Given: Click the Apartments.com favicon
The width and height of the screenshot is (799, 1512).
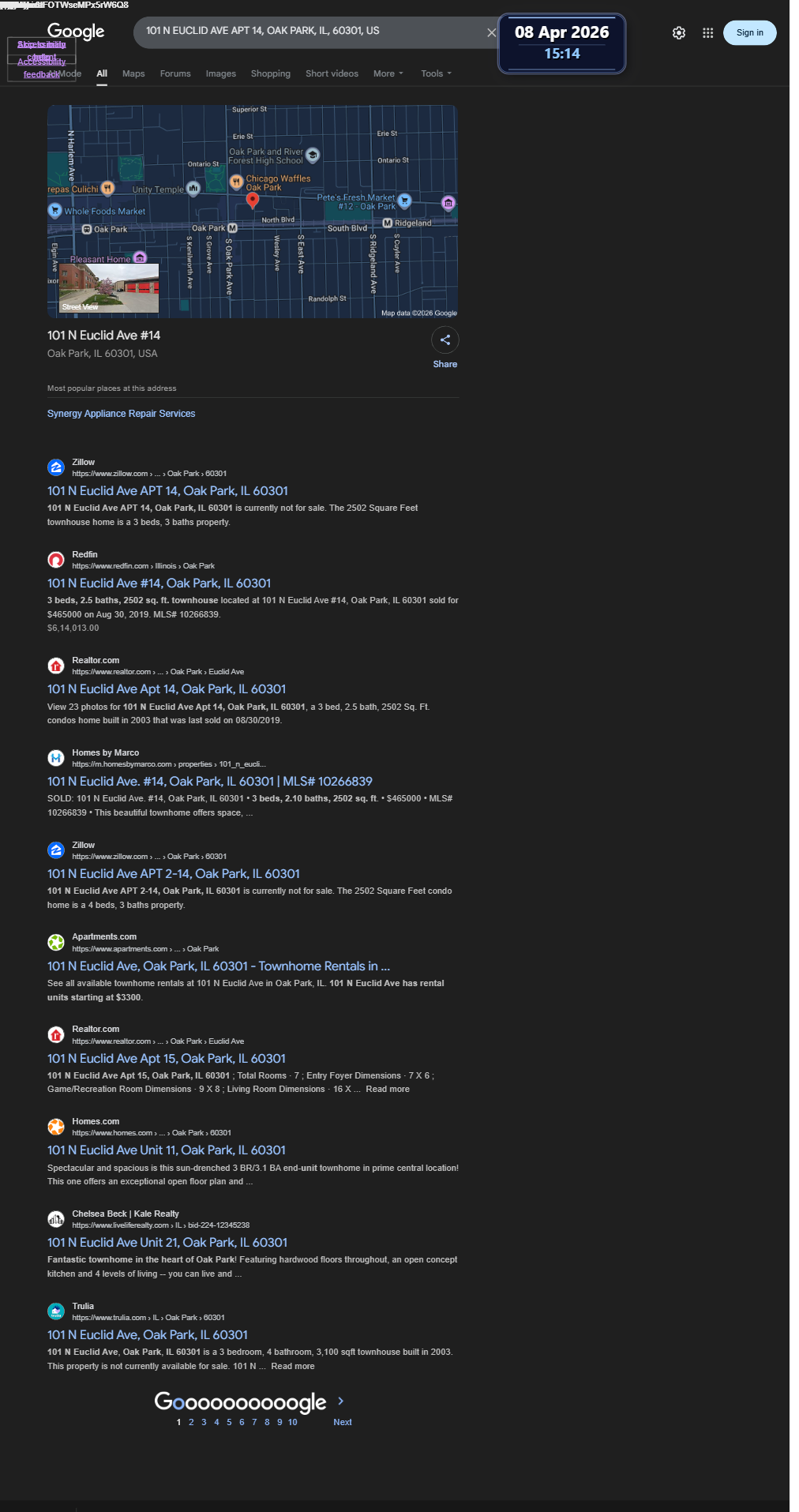Looking at the screenshot, I should click(x=56, y=942).
